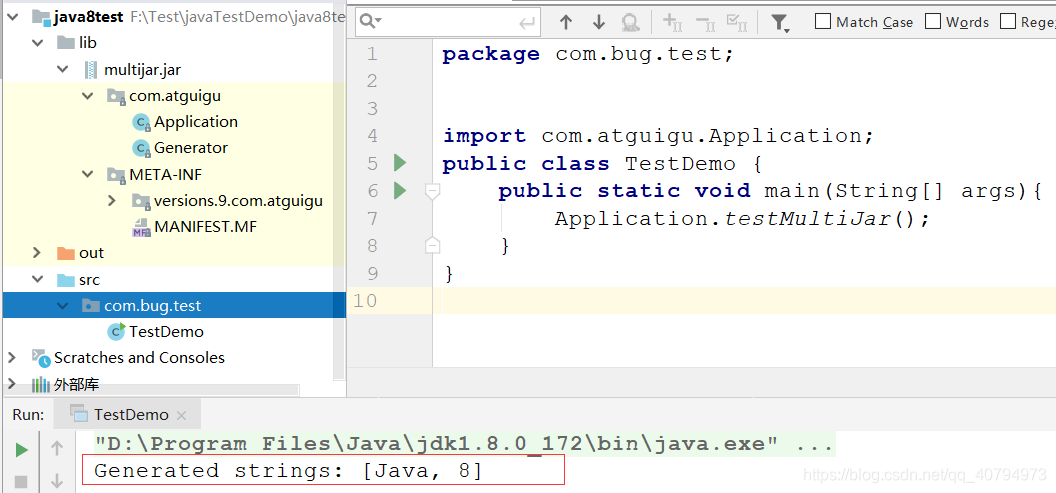This screenshot has height=493, width=1056.
Task: Expand Scratches and Consoles chevron
Action: [11, 356]
